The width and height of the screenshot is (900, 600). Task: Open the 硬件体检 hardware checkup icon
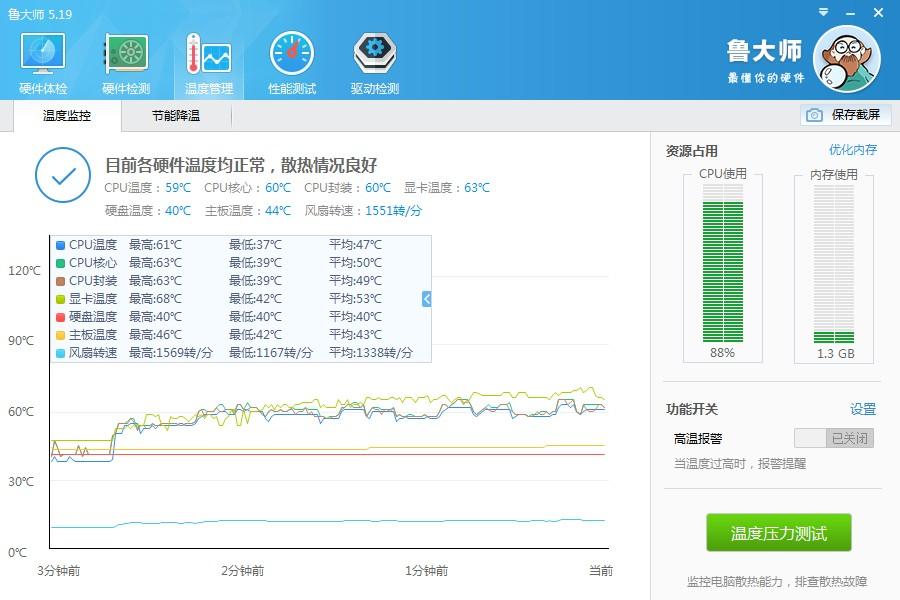[43, 53]
